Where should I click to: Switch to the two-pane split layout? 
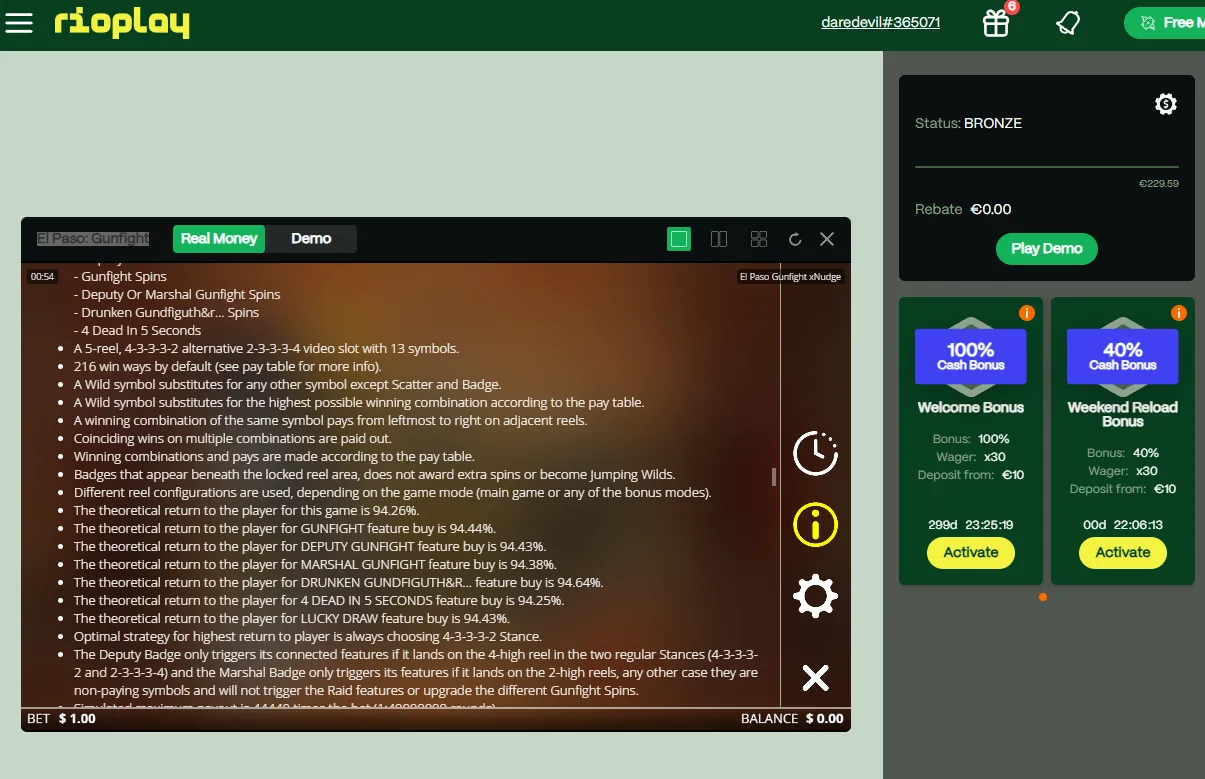click(x=719, y=239)
